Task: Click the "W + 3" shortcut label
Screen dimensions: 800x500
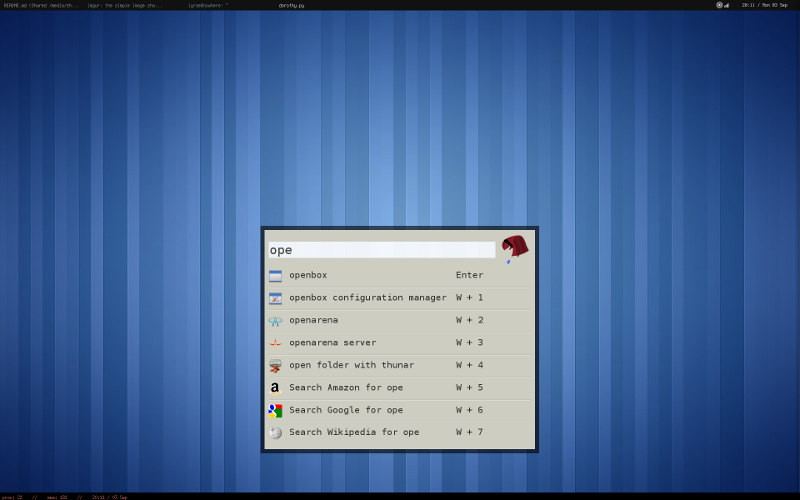Action: (x=469, y=342)
